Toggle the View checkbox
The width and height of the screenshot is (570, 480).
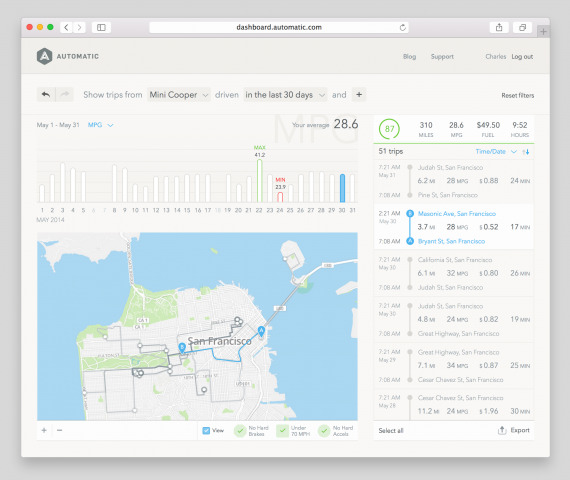point(206,431)
